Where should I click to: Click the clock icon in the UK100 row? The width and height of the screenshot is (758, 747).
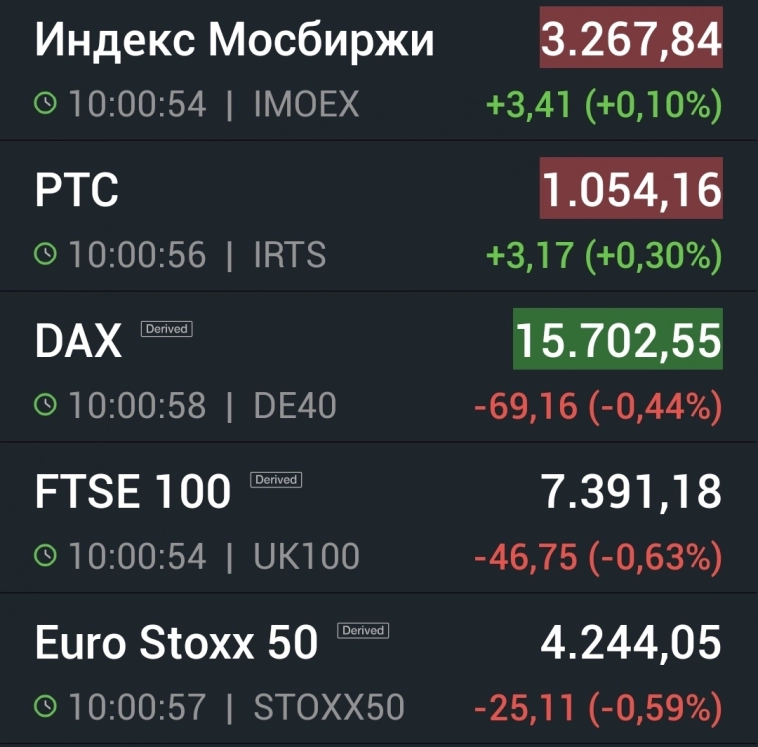46,556
